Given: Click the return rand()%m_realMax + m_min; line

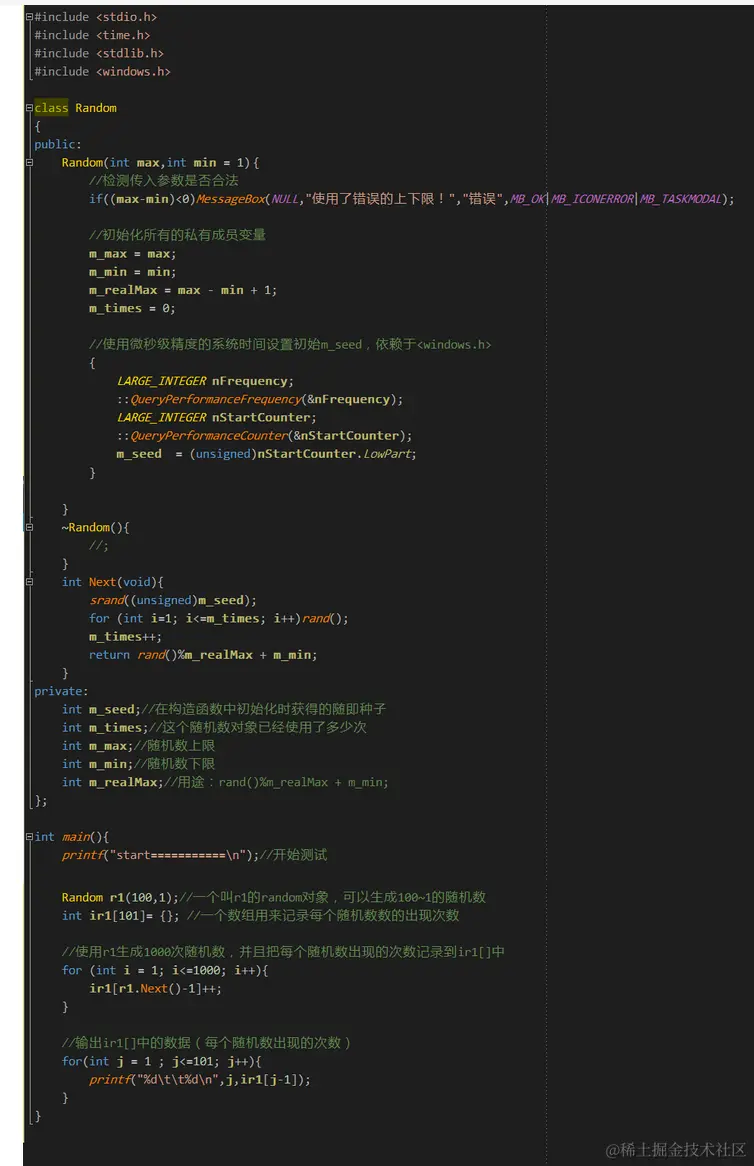Looking at the screenshot, I should (203, 654).
